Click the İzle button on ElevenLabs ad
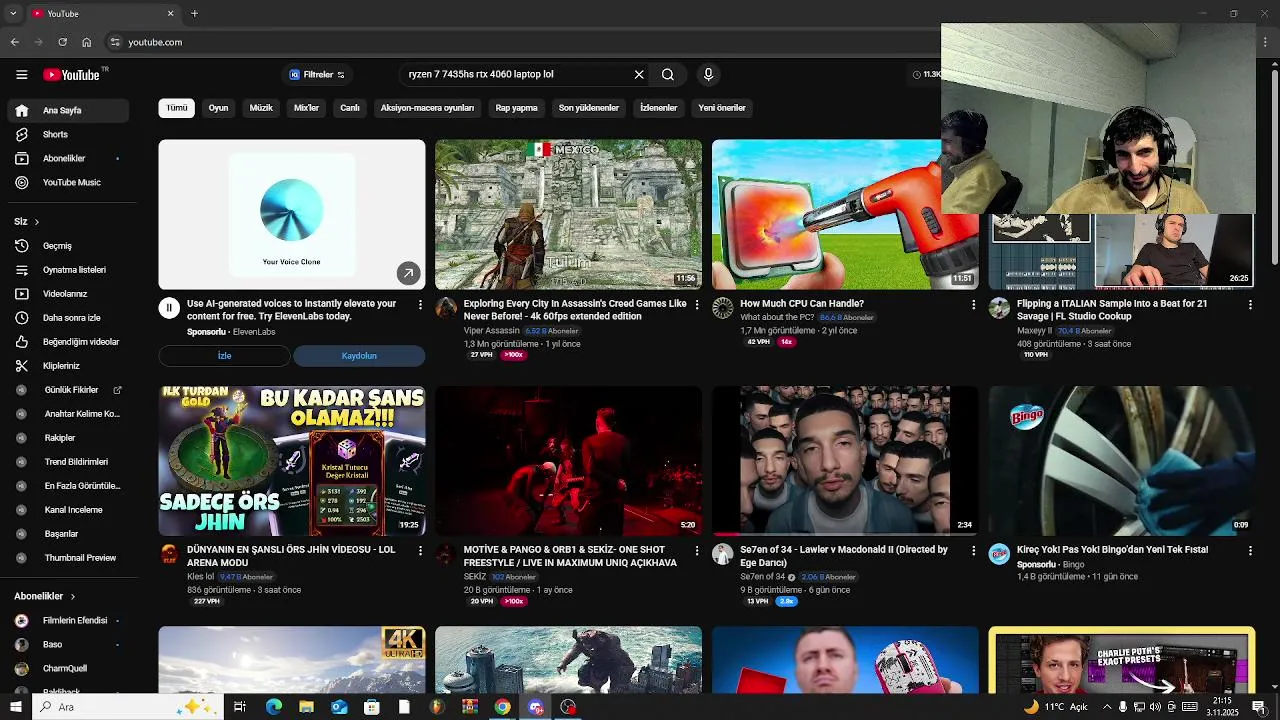This screenshot has height=720, width=1280. (x=224, y=356)
